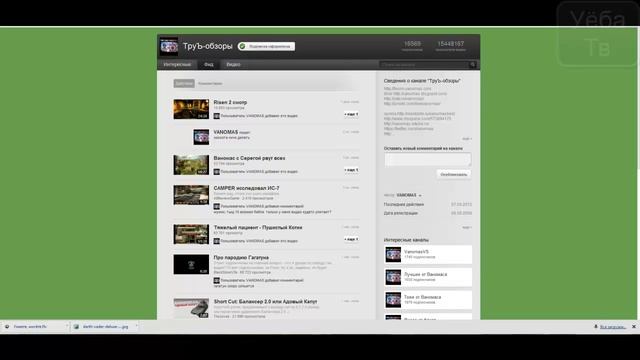Focus the channel search field
The height and width of the screenshot is (360, 640).
pos(424,64)
